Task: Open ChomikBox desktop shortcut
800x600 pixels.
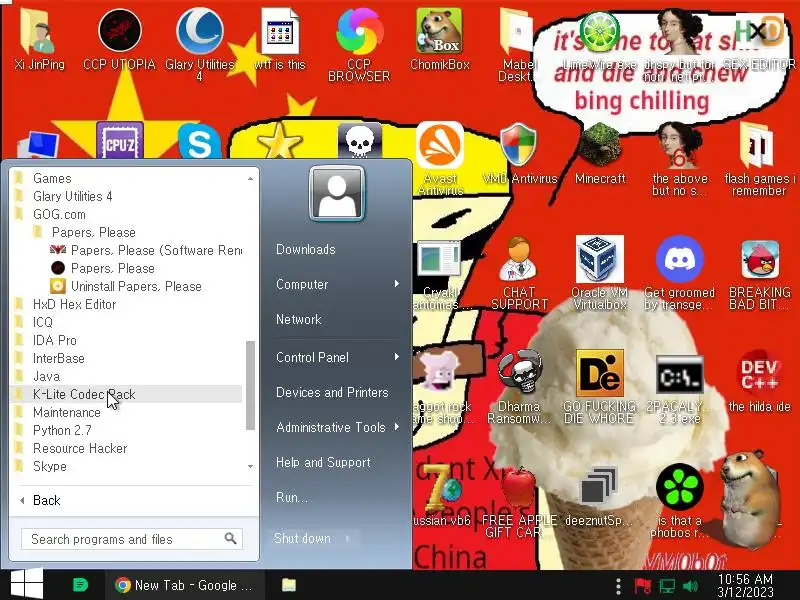Action: [x=440, y=40]
